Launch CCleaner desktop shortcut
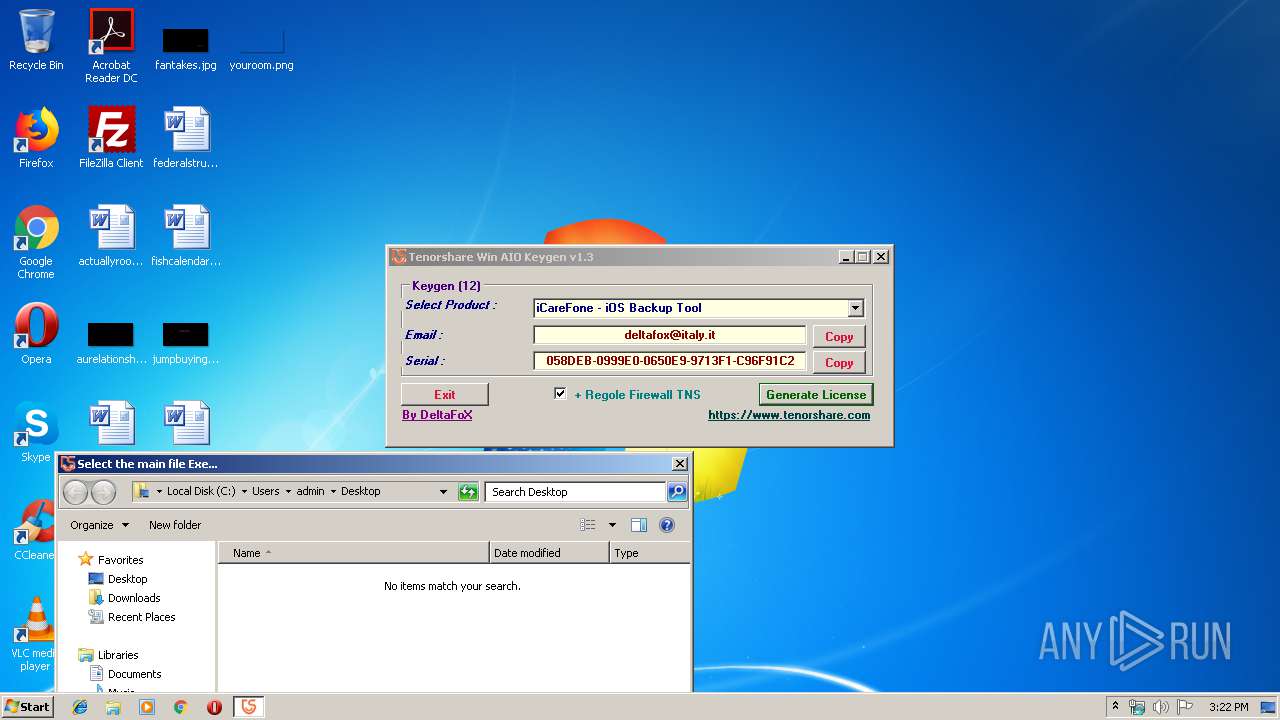This screenshot has height=720, width=1280. click(36, 530)
